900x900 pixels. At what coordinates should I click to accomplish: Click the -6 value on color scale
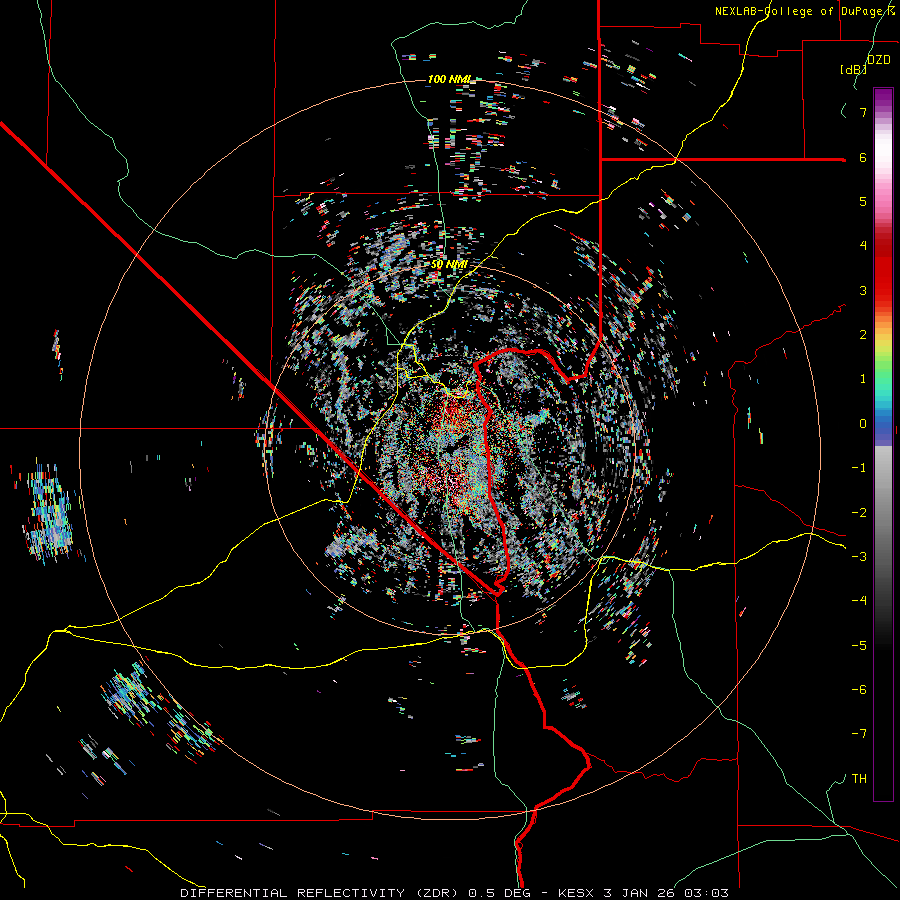859,690
